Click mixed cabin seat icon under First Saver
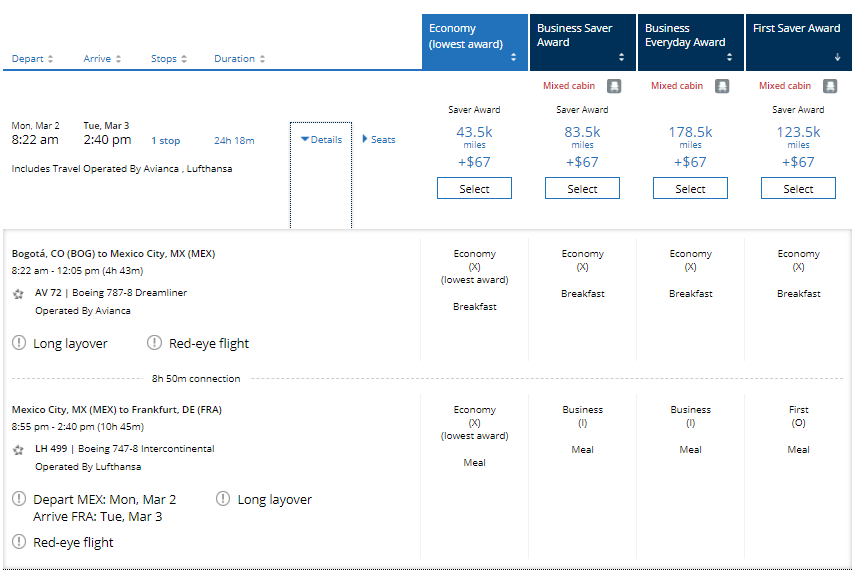The height and width of the screenshot is (572, 852). [x=831, y=86]
